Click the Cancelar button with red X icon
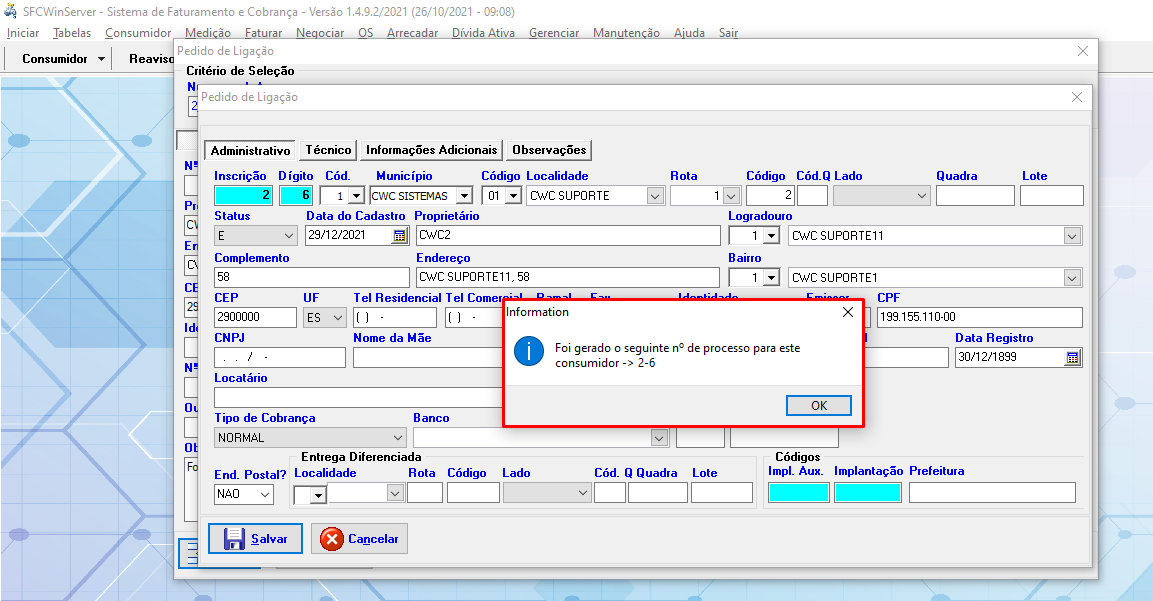This screenshot has height=601, width=1153. pos(359,539)
